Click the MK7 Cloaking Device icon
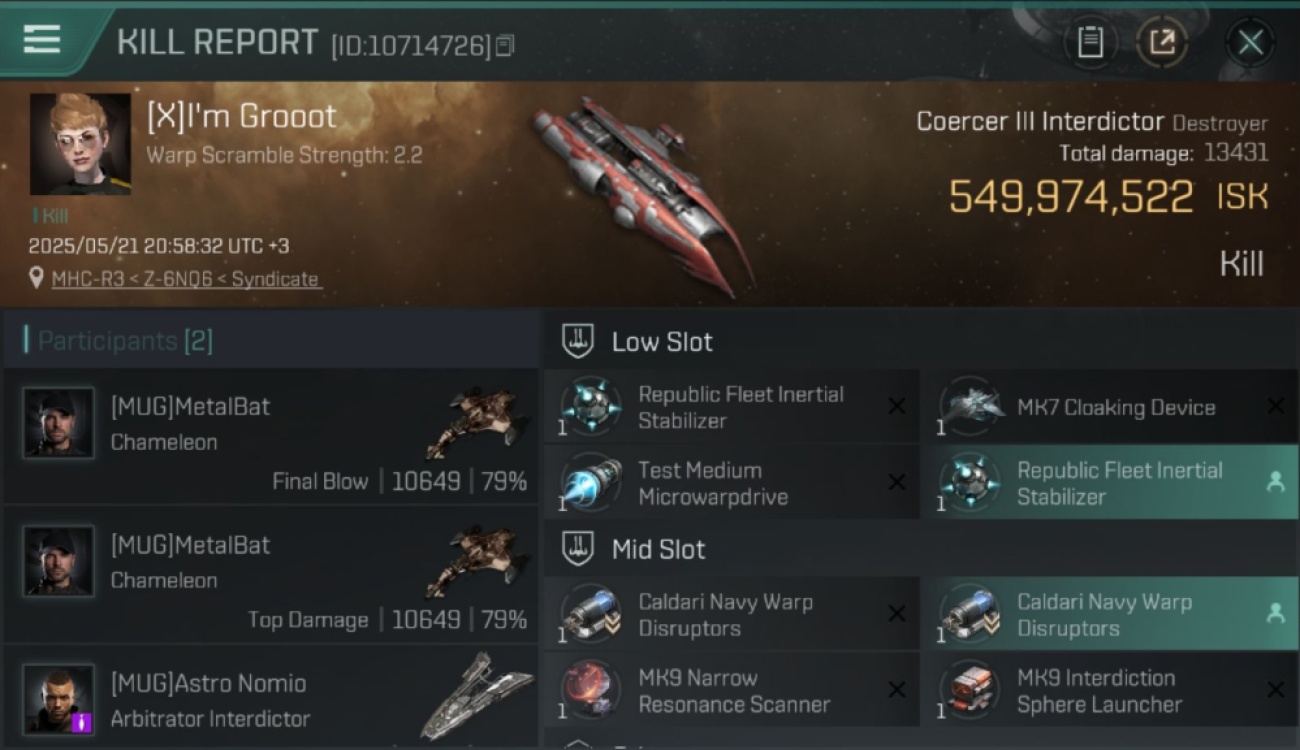This screenshot has width=1300, height=750. (970, 406)
